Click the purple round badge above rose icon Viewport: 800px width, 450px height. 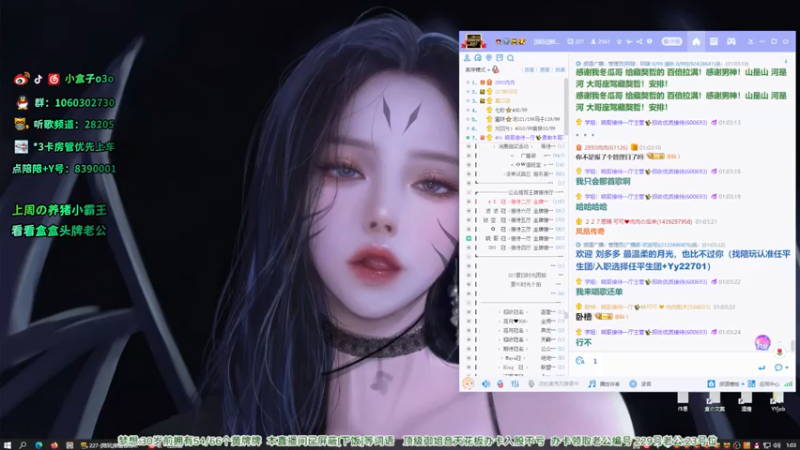[x=763, y=342]
